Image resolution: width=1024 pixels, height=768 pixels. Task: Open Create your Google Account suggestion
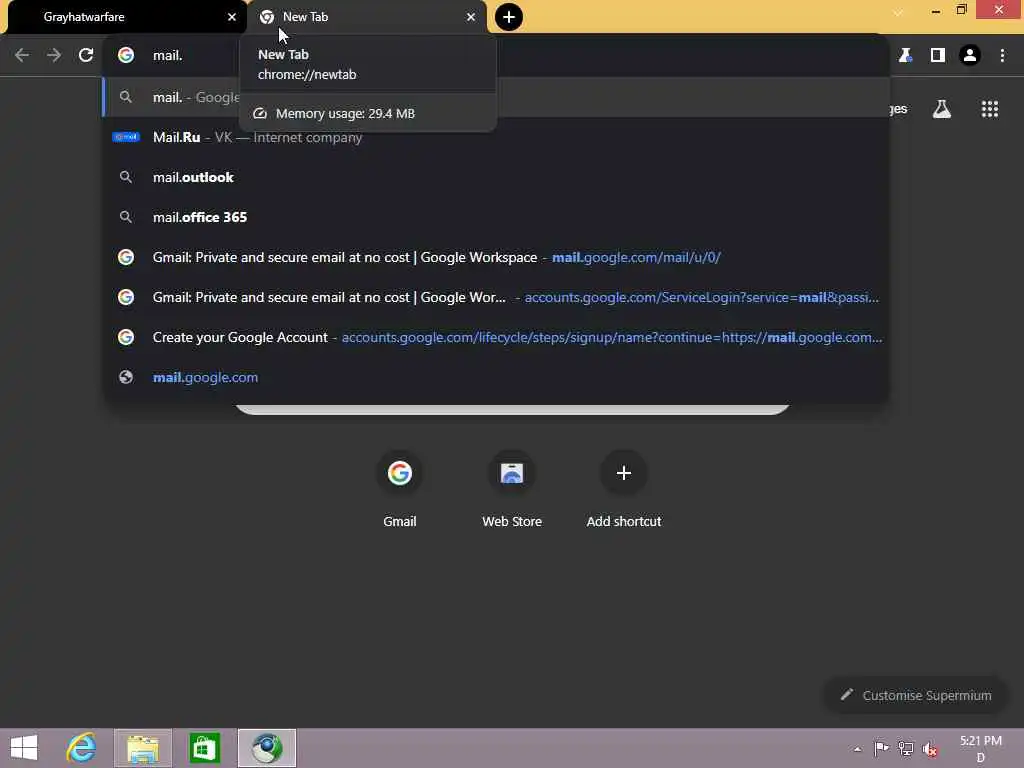click(496, 337)
